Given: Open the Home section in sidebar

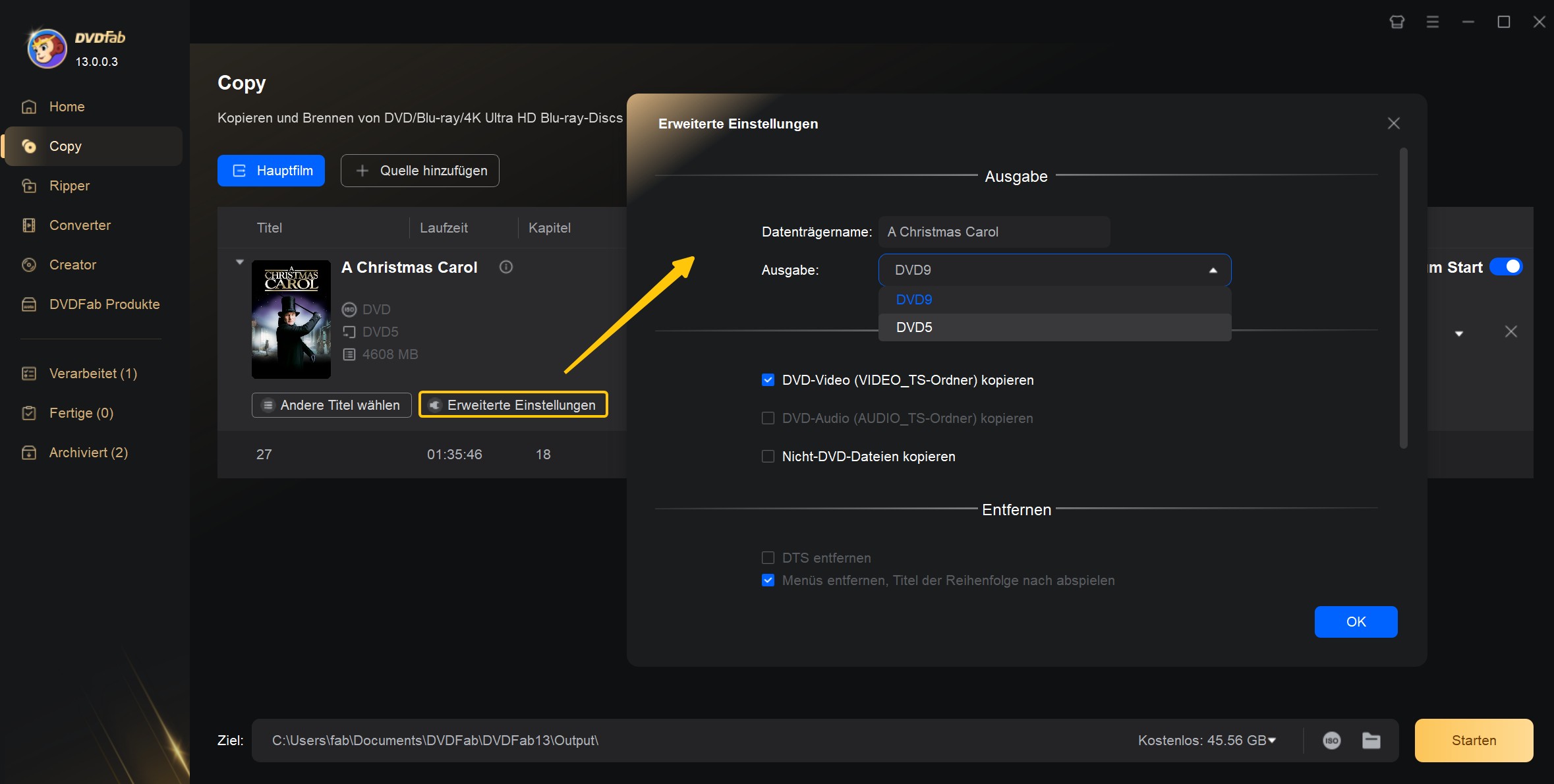Looking at the screenshot, I should 67,107.
